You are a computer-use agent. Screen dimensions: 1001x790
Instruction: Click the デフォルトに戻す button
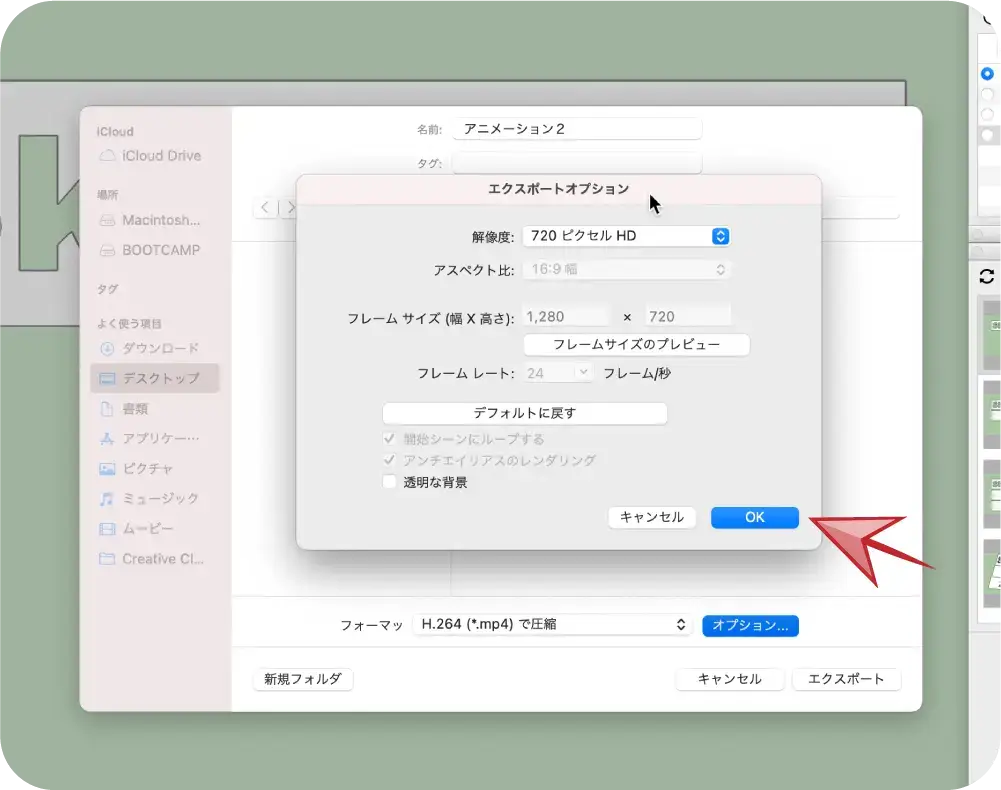coord(524,413)
